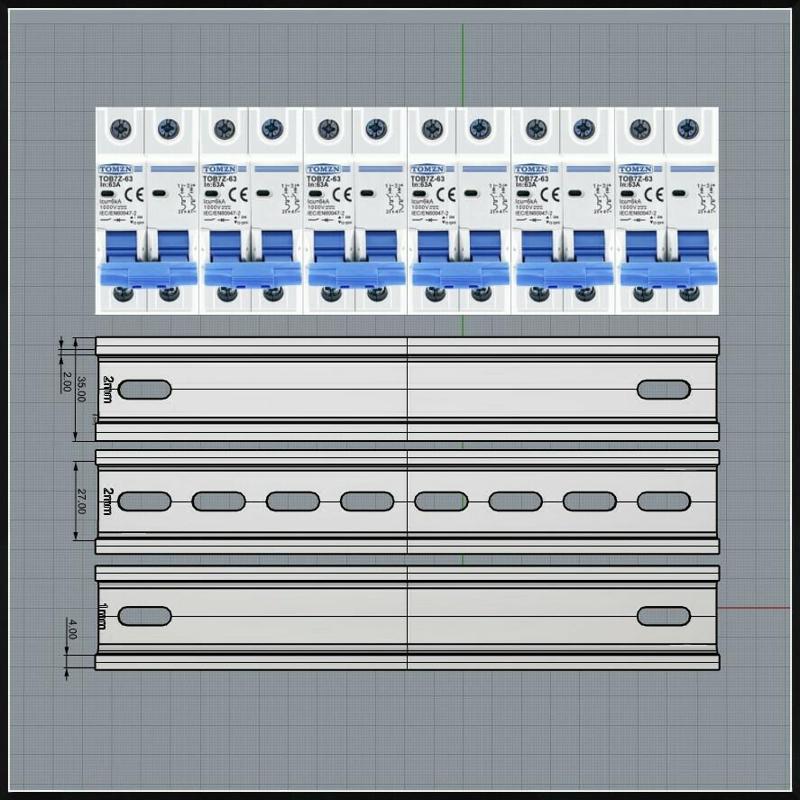Select the 4.00 dimension text
This screenshot has height=800, width=800.
coord(72,630)
